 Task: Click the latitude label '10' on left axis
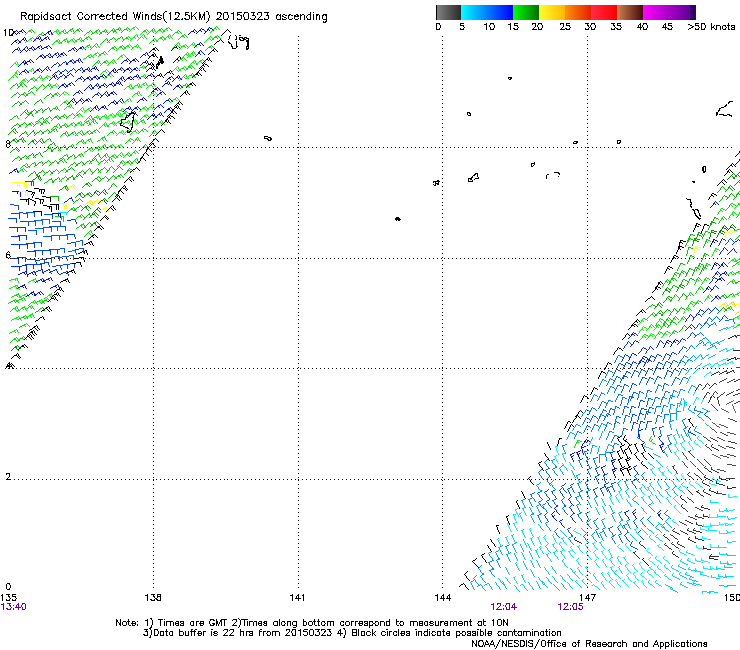tap(8, 33)
